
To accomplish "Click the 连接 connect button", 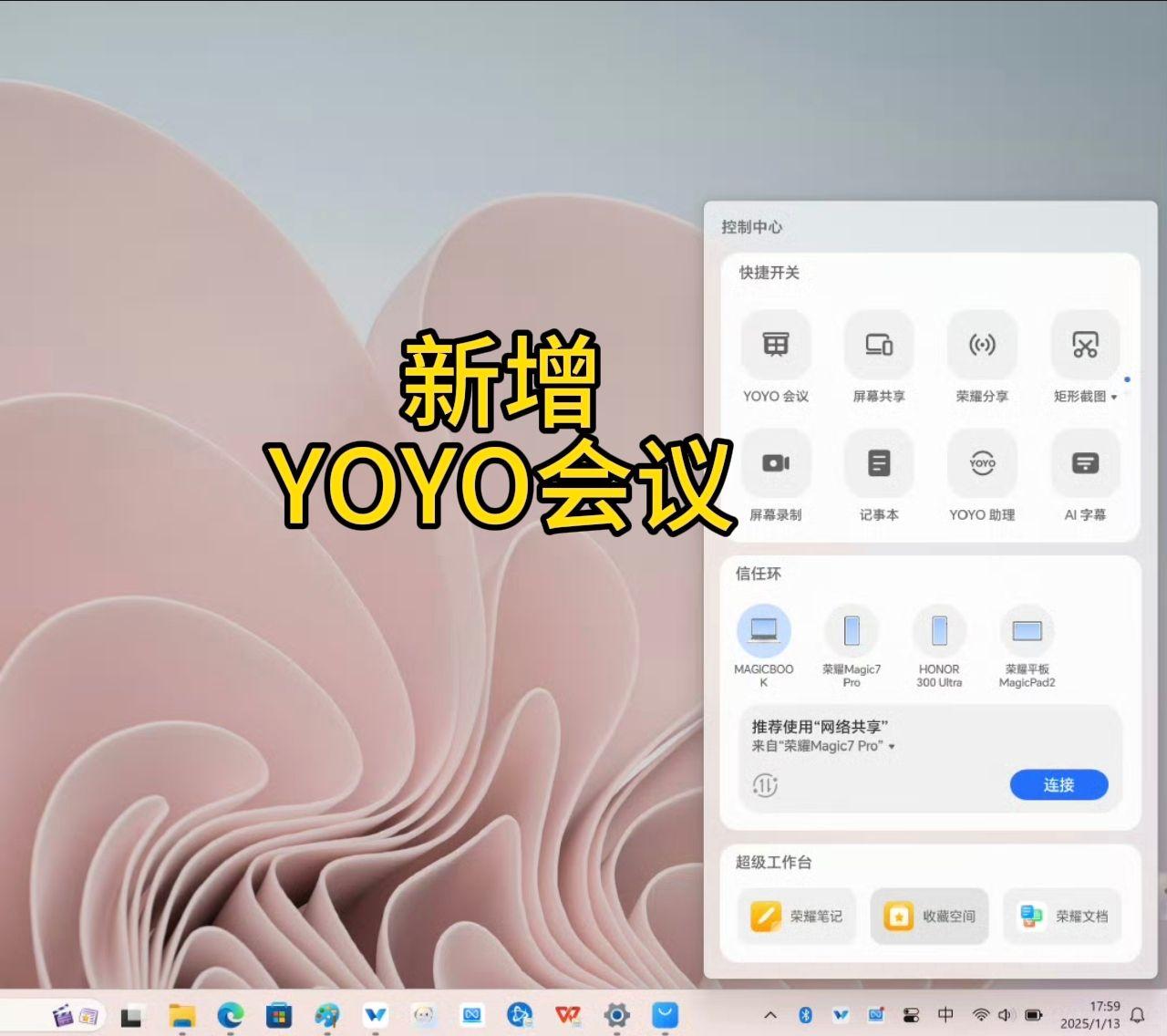I will (x=1059, y=784).
